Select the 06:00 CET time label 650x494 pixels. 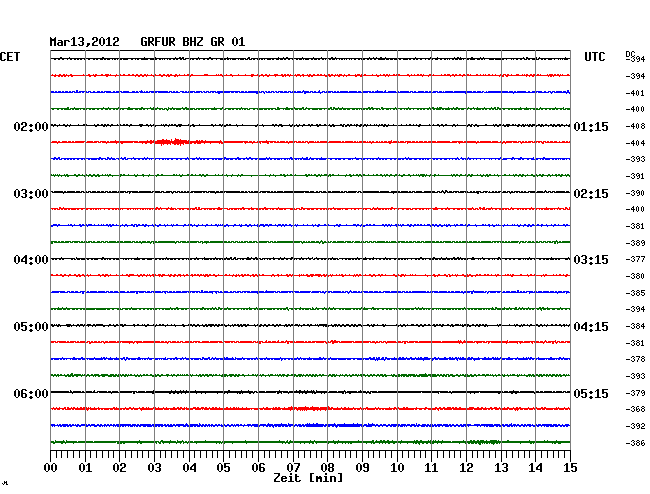(31, 393)
